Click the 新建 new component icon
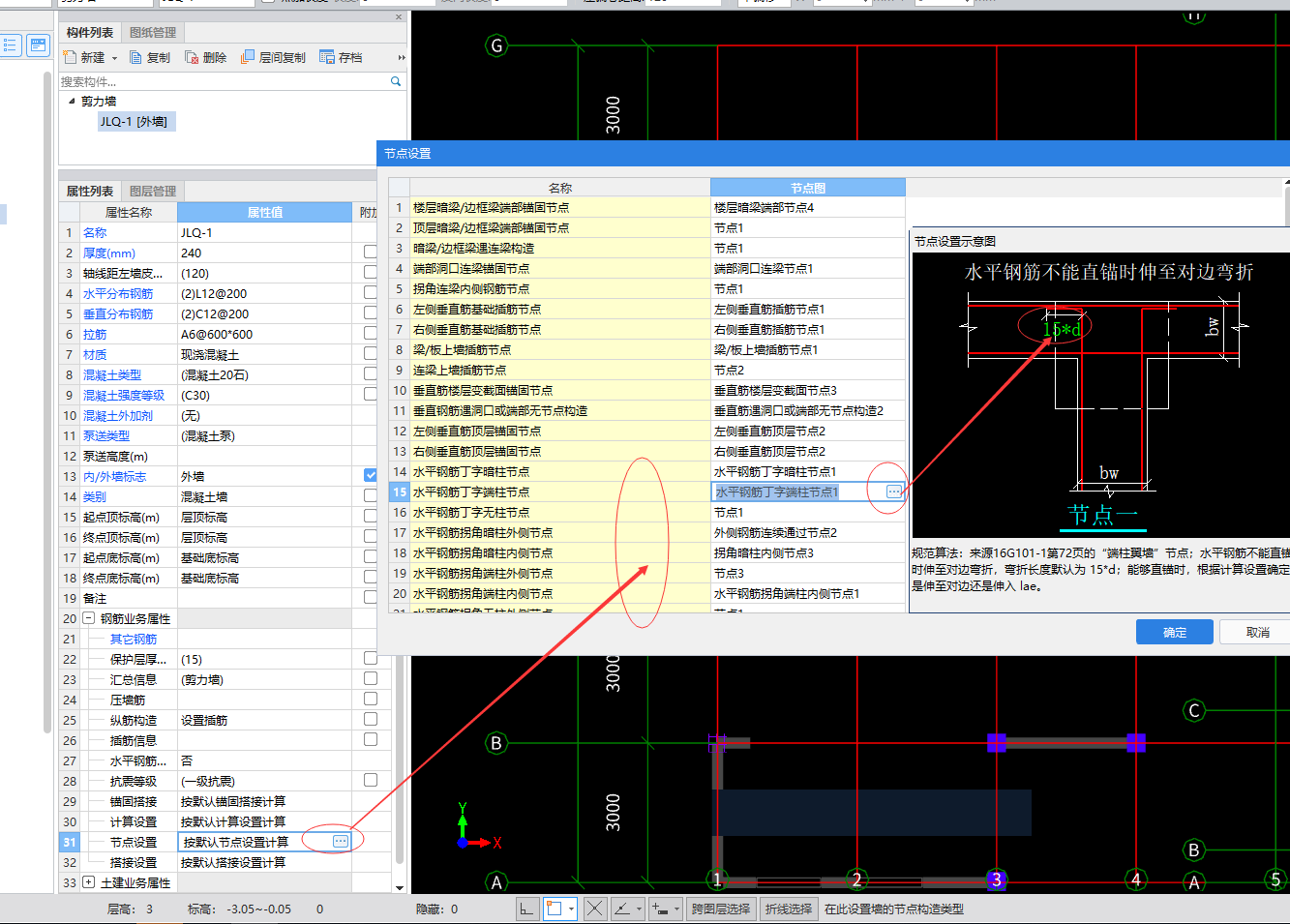Screen dimensions: 1290x924 (x=70, y=57)
